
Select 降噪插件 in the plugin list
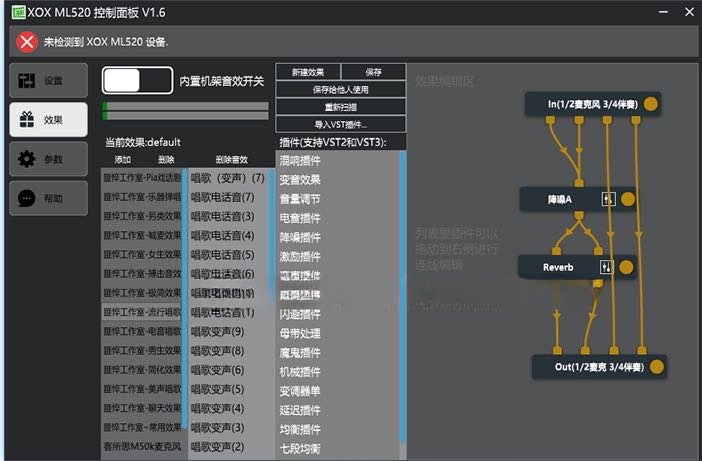tap(338, 238)
